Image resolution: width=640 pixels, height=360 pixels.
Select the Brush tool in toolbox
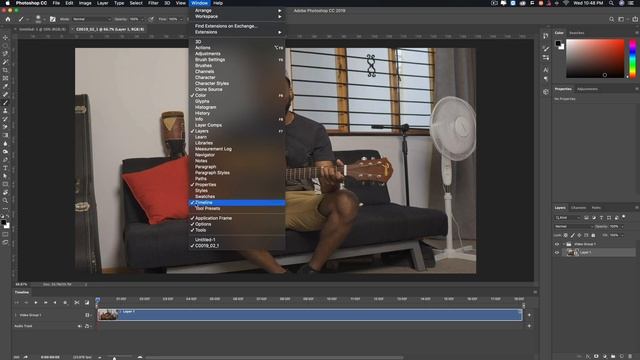pos(5,103)
